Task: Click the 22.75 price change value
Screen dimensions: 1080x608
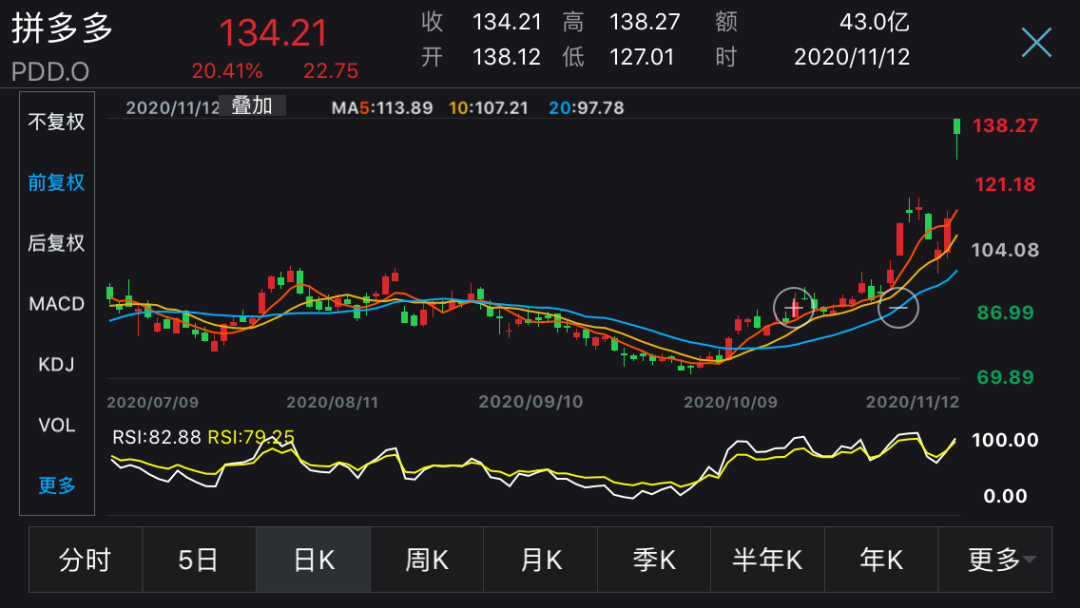Action: pos(331,71)
